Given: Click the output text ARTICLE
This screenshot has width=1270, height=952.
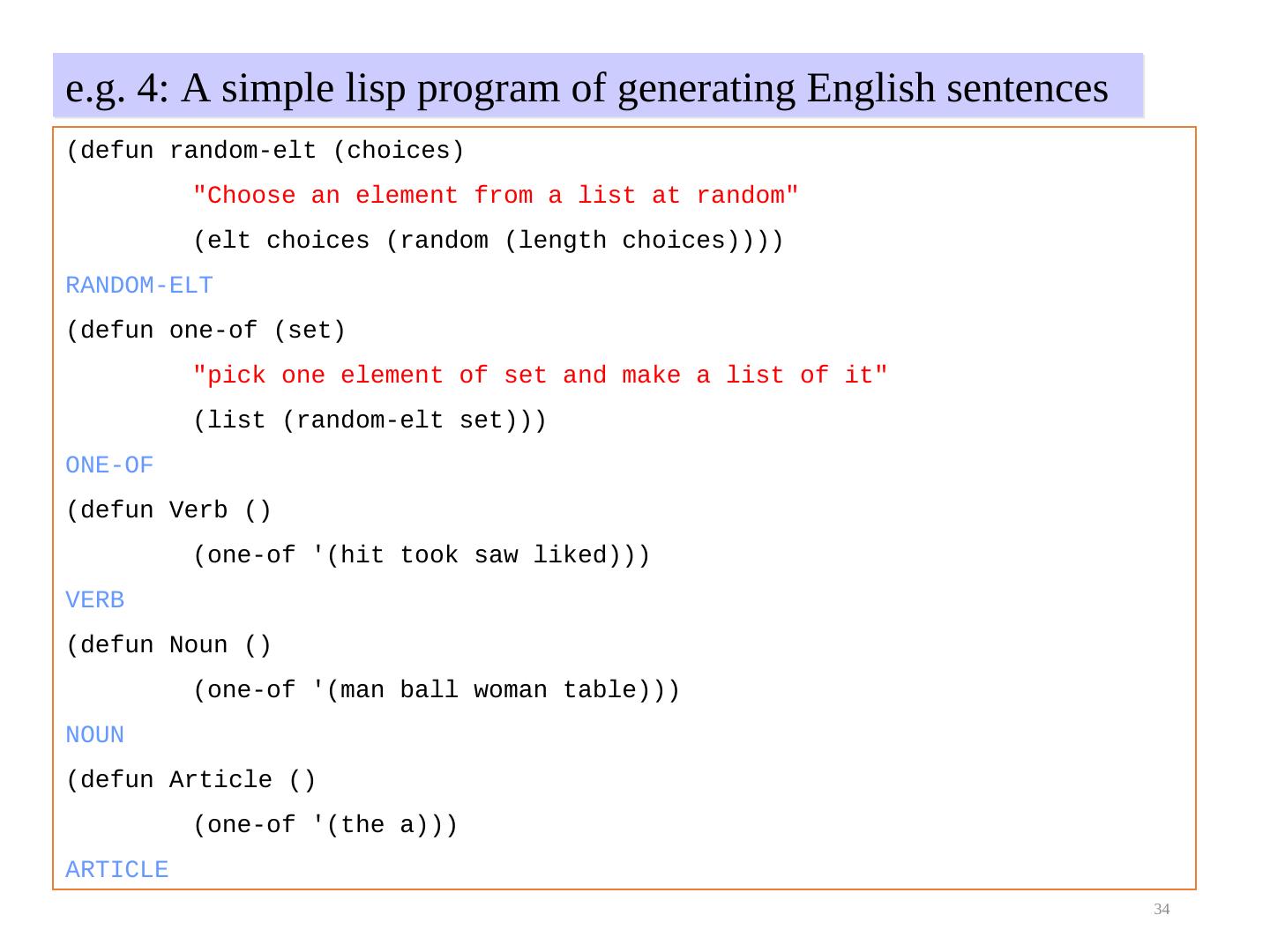Looking at the screenshot, I should pyautogui.click(x=117, y=870).
